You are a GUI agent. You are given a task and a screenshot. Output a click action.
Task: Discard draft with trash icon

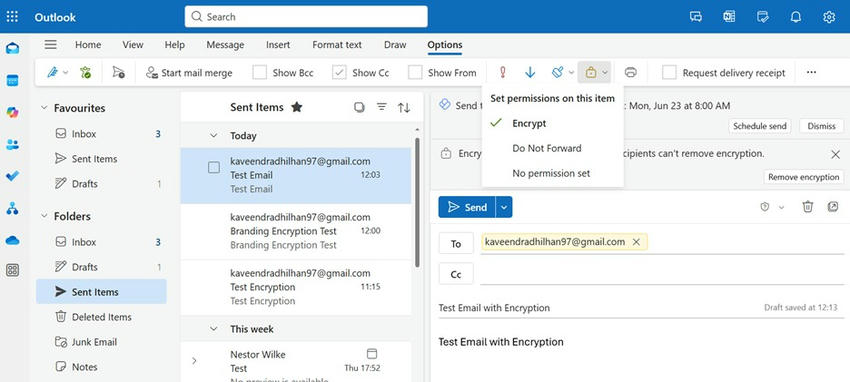[808, 206]
